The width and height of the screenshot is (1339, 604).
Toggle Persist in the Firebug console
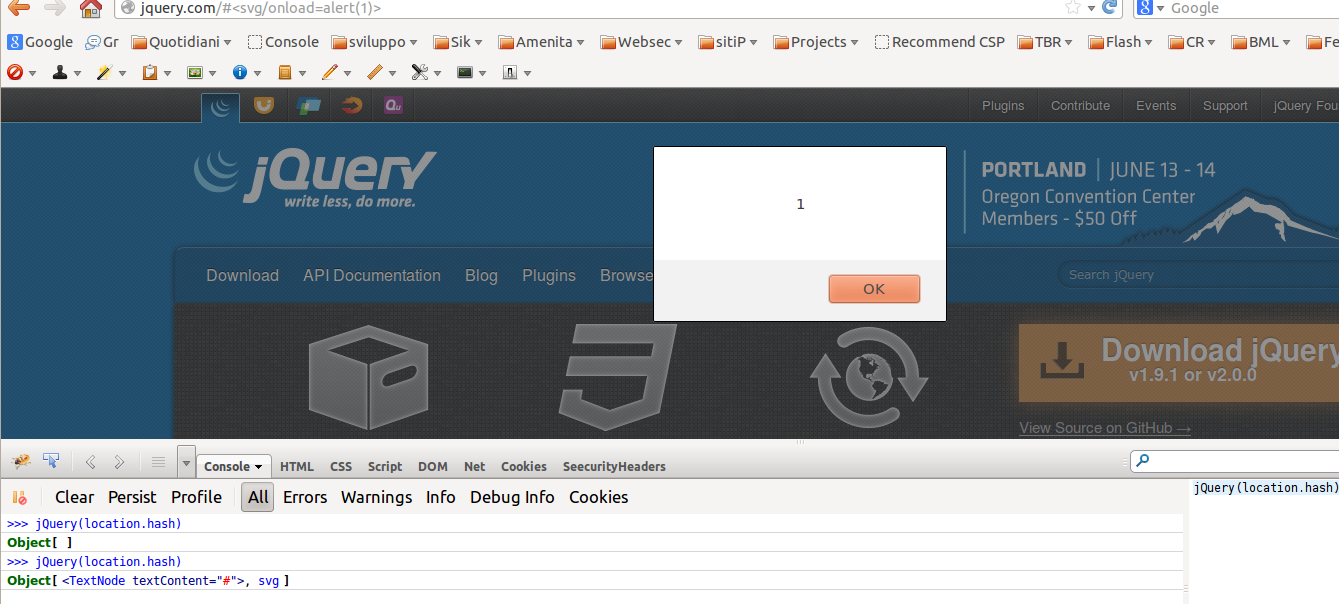pyautogui.click(x=132, y=497)
